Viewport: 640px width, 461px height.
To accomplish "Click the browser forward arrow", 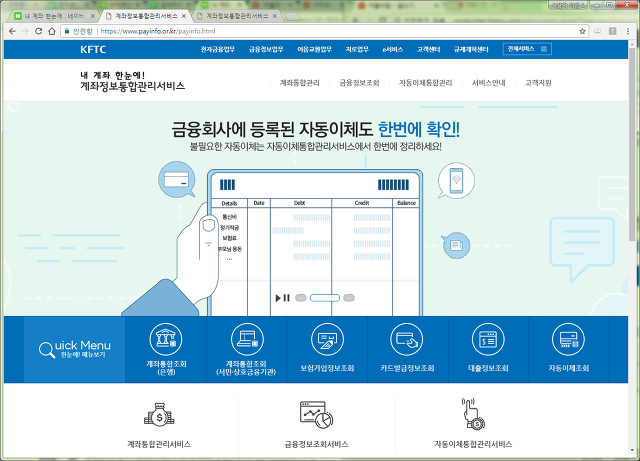I will tap(25, 31).
